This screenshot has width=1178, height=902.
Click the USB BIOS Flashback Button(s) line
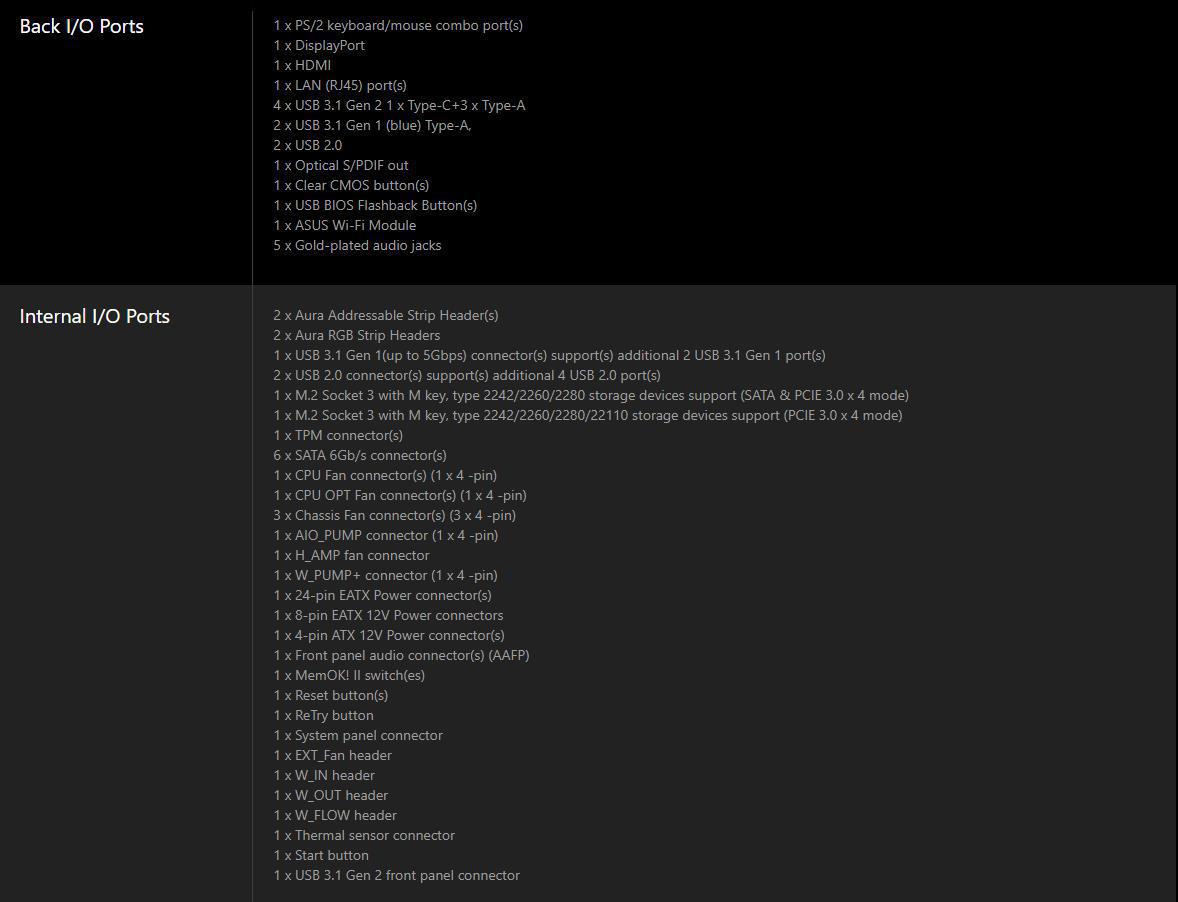[x=376, y=205]
